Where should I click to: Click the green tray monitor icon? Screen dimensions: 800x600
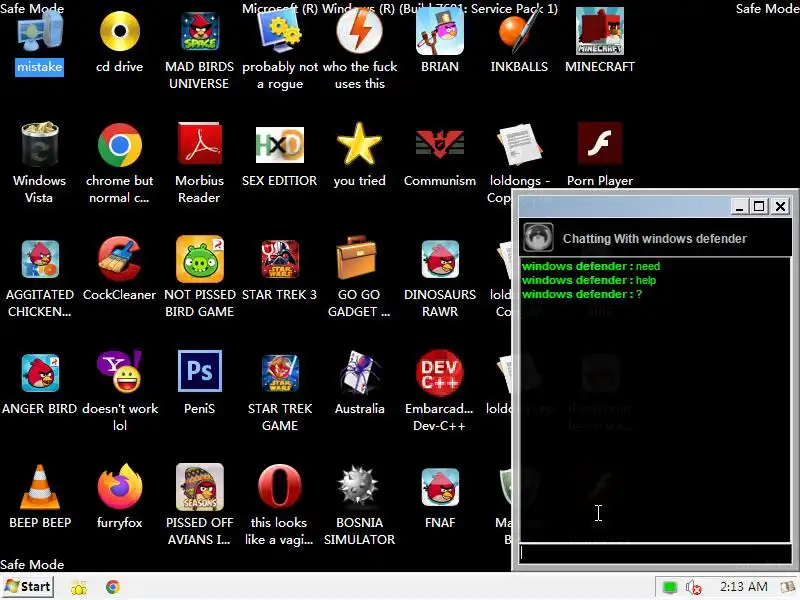[x=669, y=588]
